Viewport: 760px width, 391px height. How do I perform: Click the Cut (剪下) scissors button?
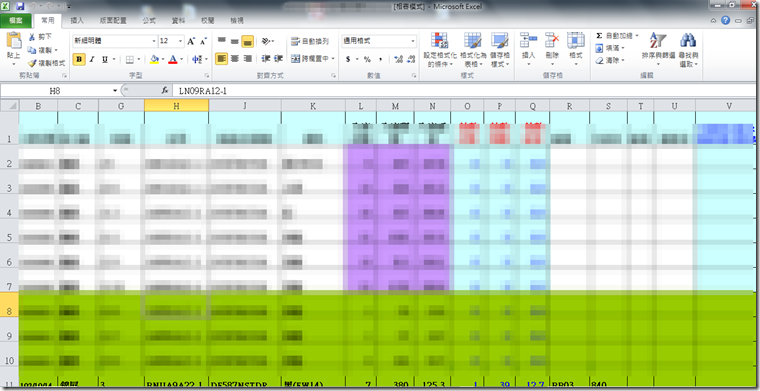pos(40,37)
